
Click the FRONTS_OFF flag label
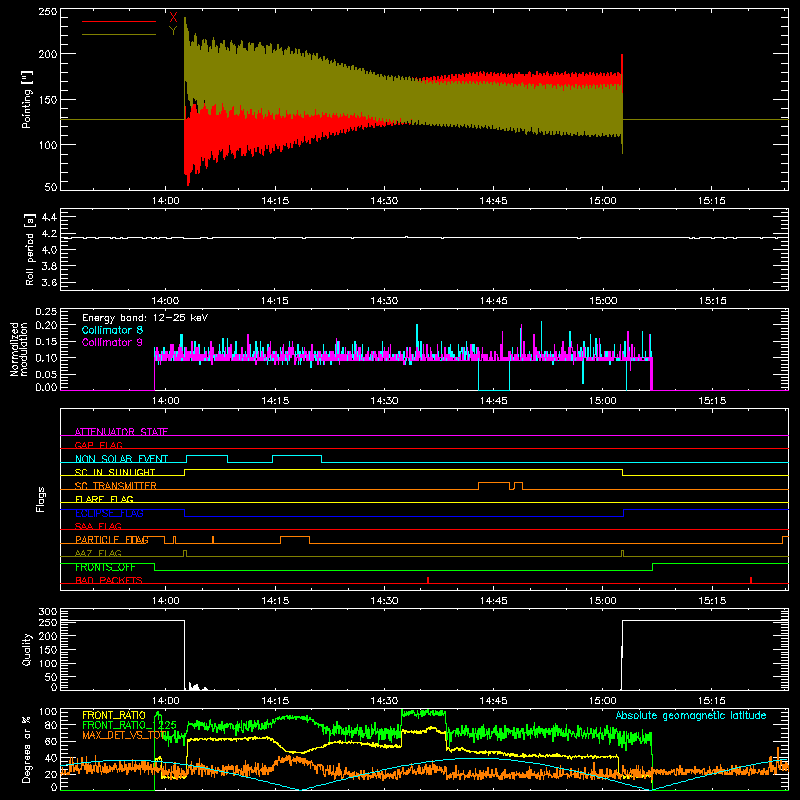coord(105,567)
